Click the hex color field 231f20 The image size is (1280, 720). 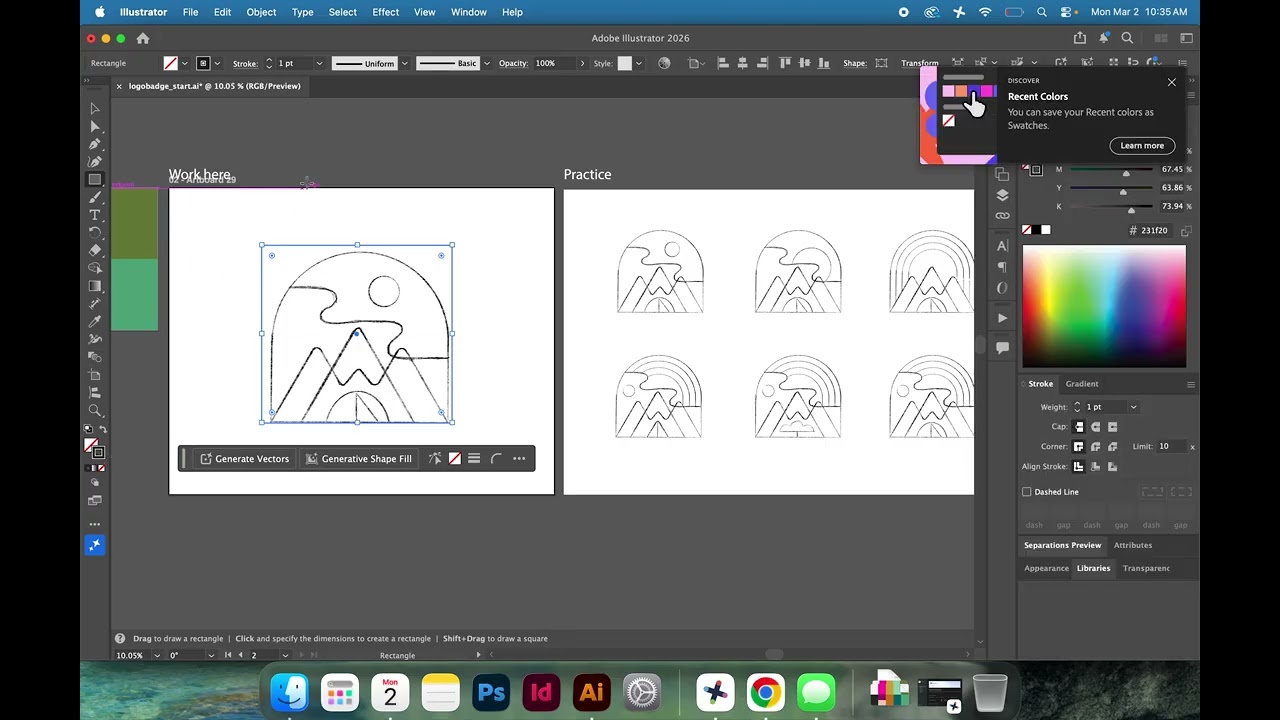(x=1155, y=231)
